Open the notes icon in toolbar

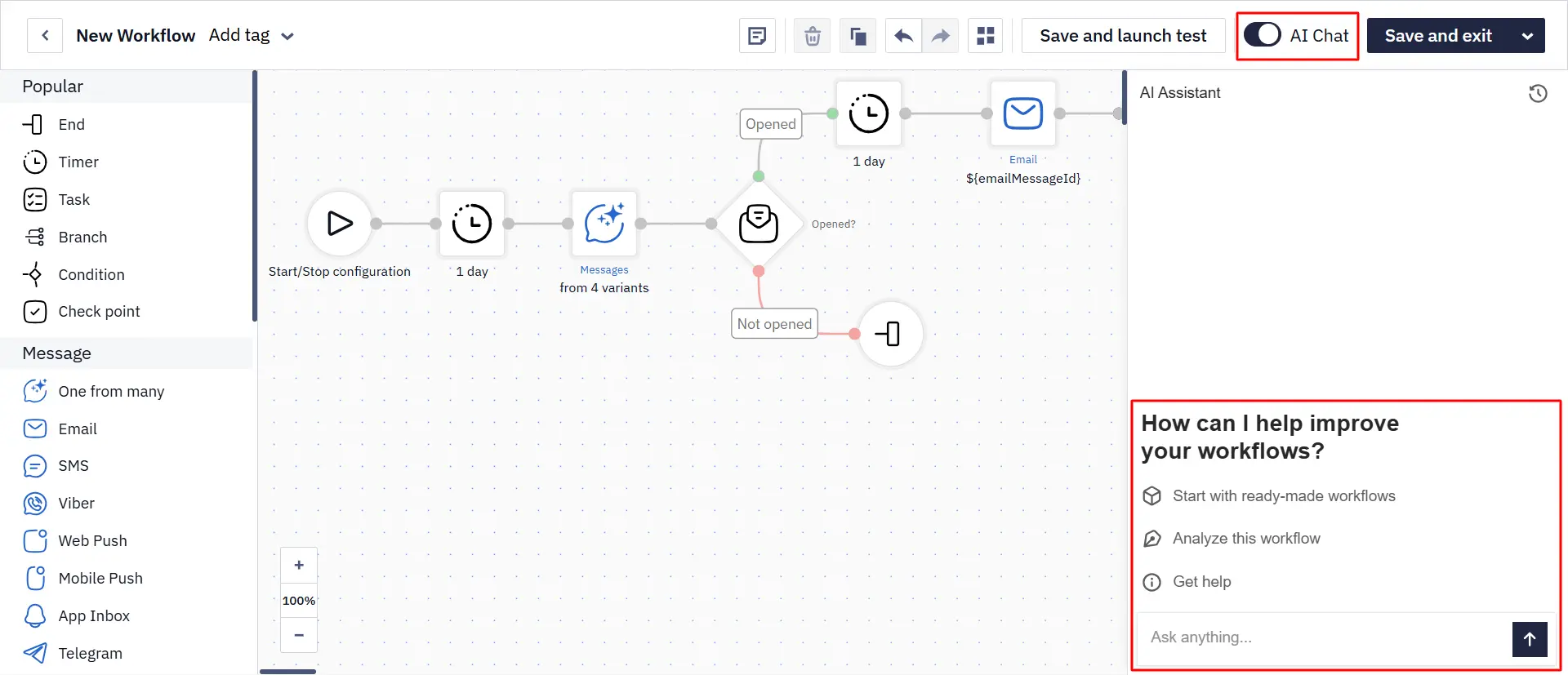pyautogui.click(x=757, y=36)
